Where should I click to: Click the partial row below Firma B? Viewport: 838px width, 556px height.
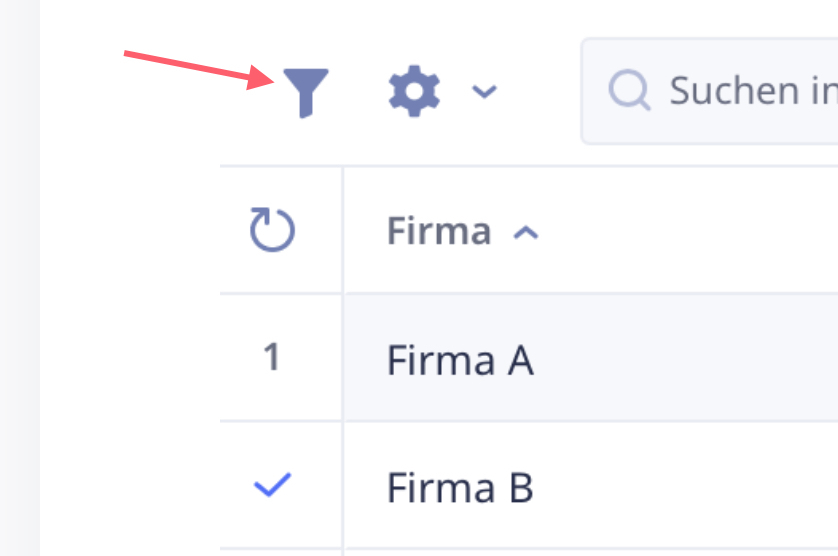[x=591, y=553]
